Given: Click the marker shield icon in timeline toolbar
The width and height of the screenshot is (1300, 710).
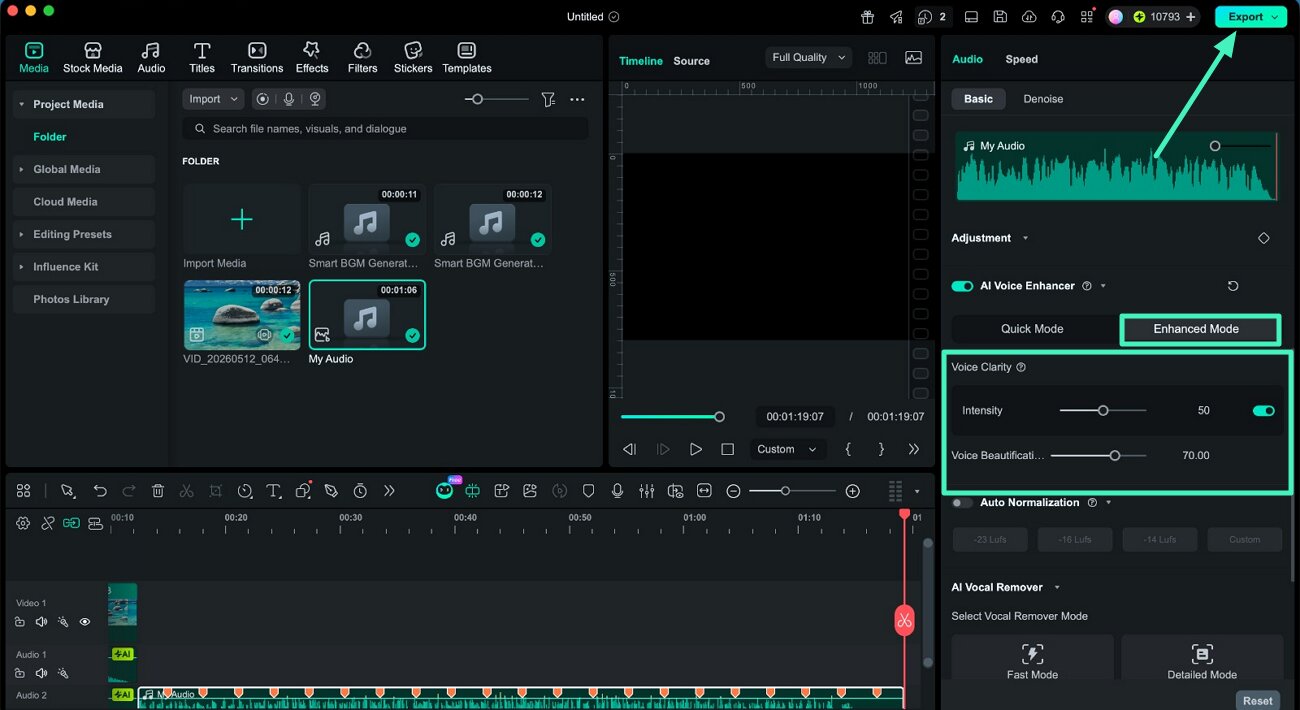Looking at the screenshot, I should pos(588,490).
